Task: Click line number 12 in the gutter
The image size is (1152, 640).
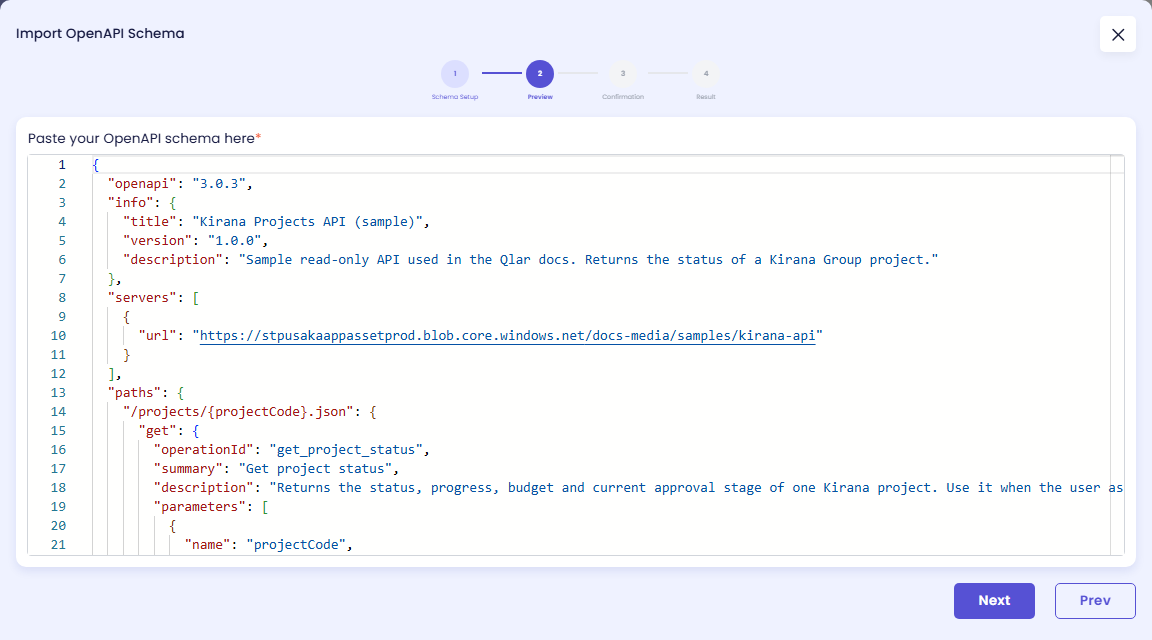Action: click(58, 374)
